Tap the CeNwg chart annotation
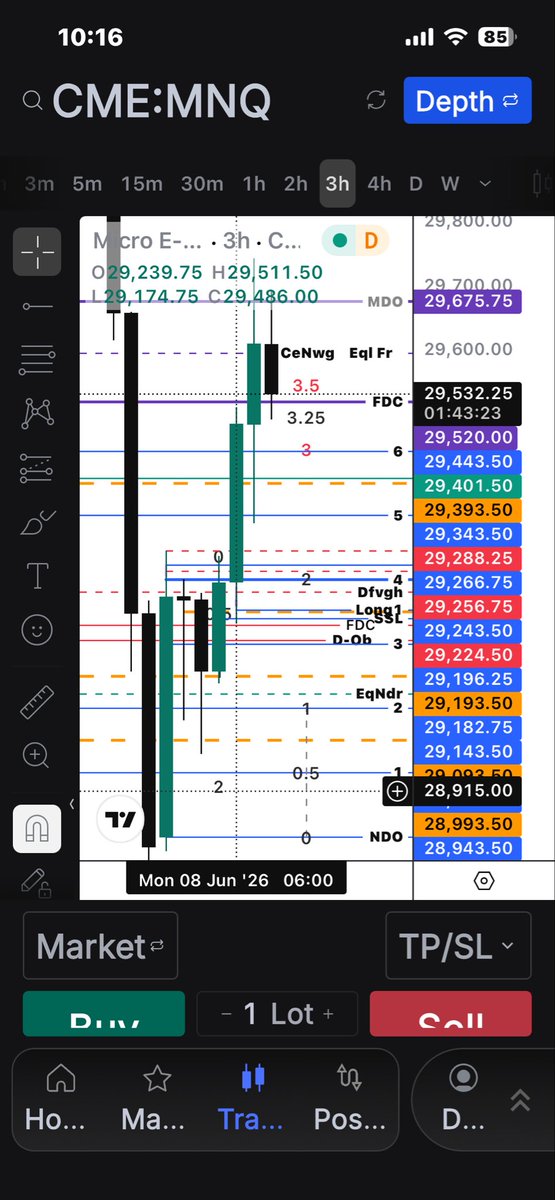This screenshot has height=1200, width=555. pyautogui.click(x=307, y=353)
